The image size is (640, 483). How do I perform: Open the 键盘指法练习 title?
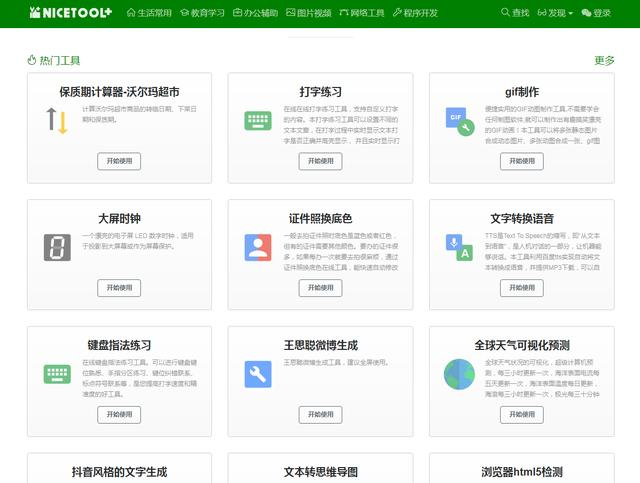pyautogui.click(x=119, y=345)
